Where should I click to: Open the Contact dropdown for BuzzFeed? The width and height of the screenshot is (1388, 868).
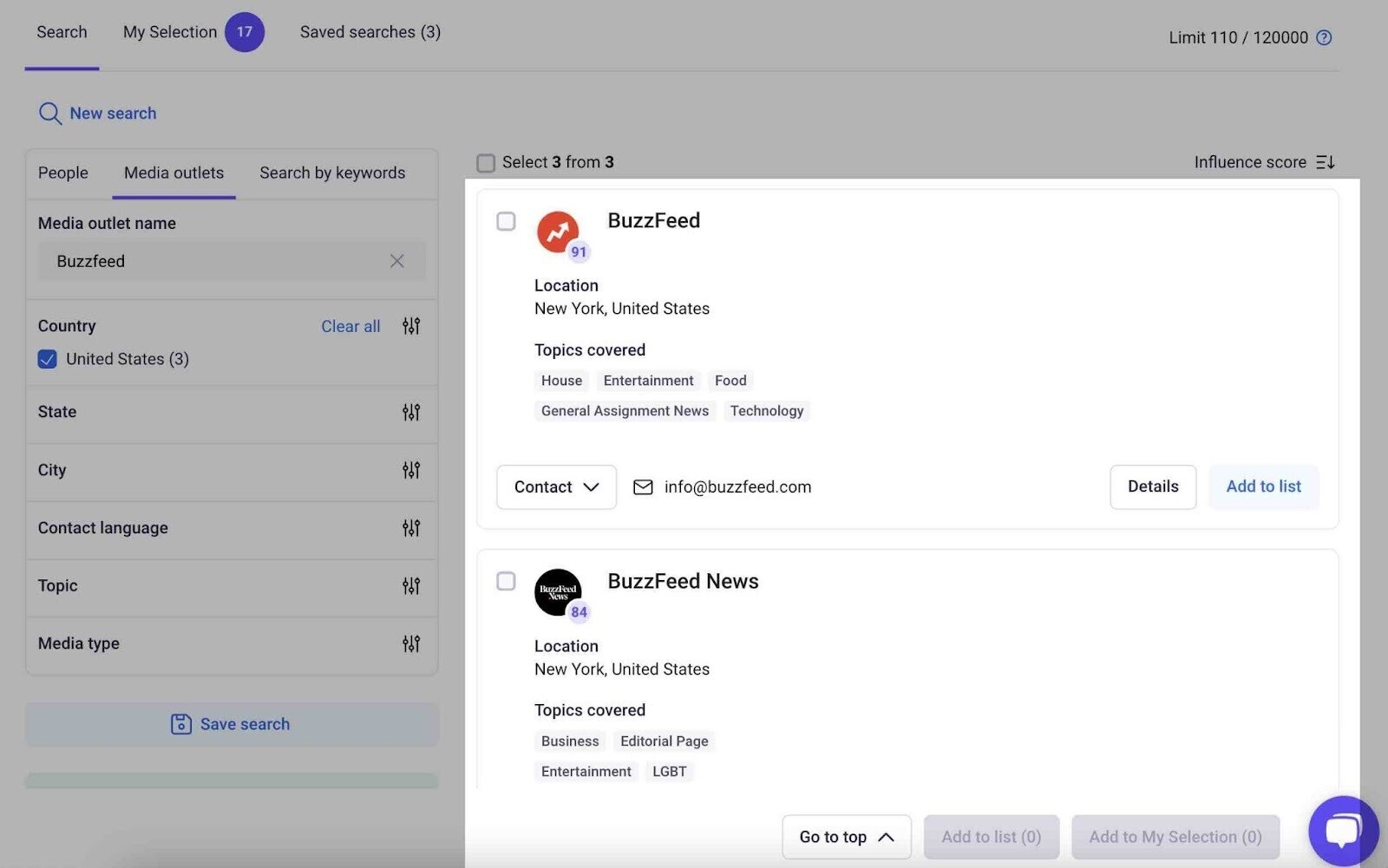click(556, 487)
